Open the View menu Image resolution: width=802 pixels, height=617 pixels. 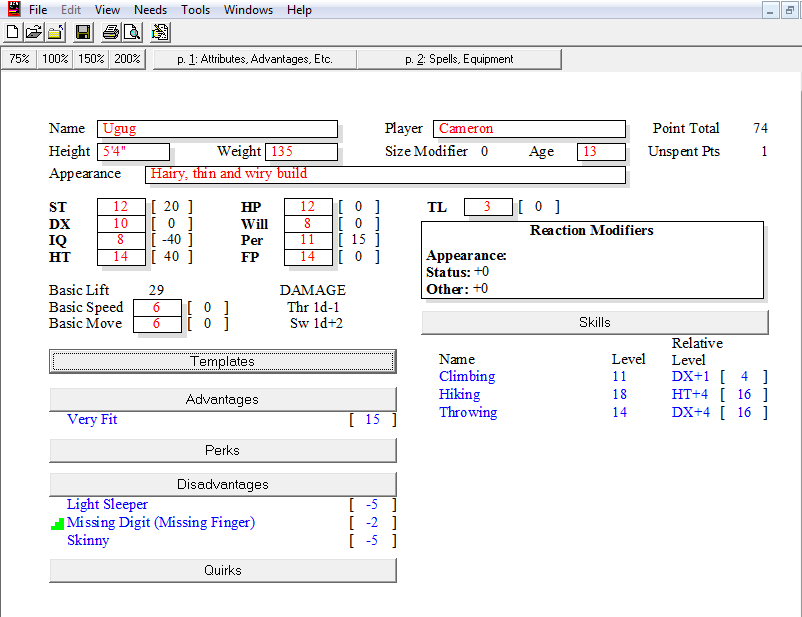[107, 10]
